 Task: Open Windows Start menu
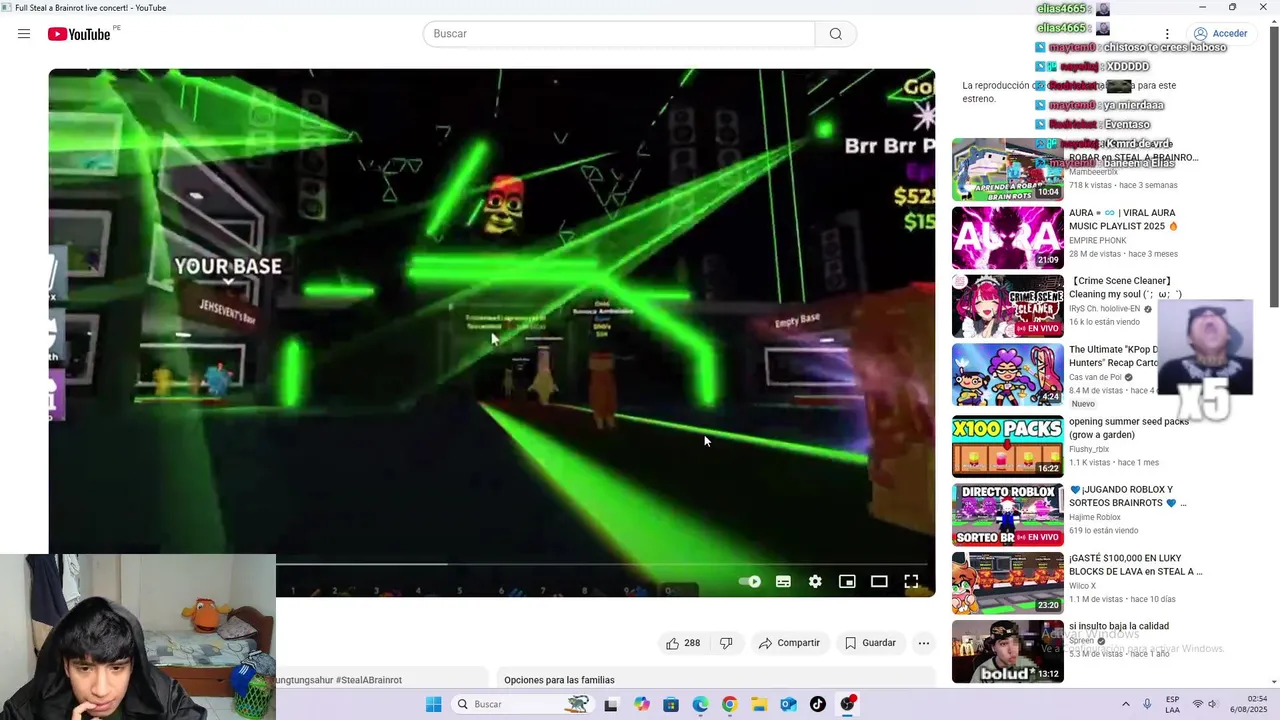tap(433, 704)
